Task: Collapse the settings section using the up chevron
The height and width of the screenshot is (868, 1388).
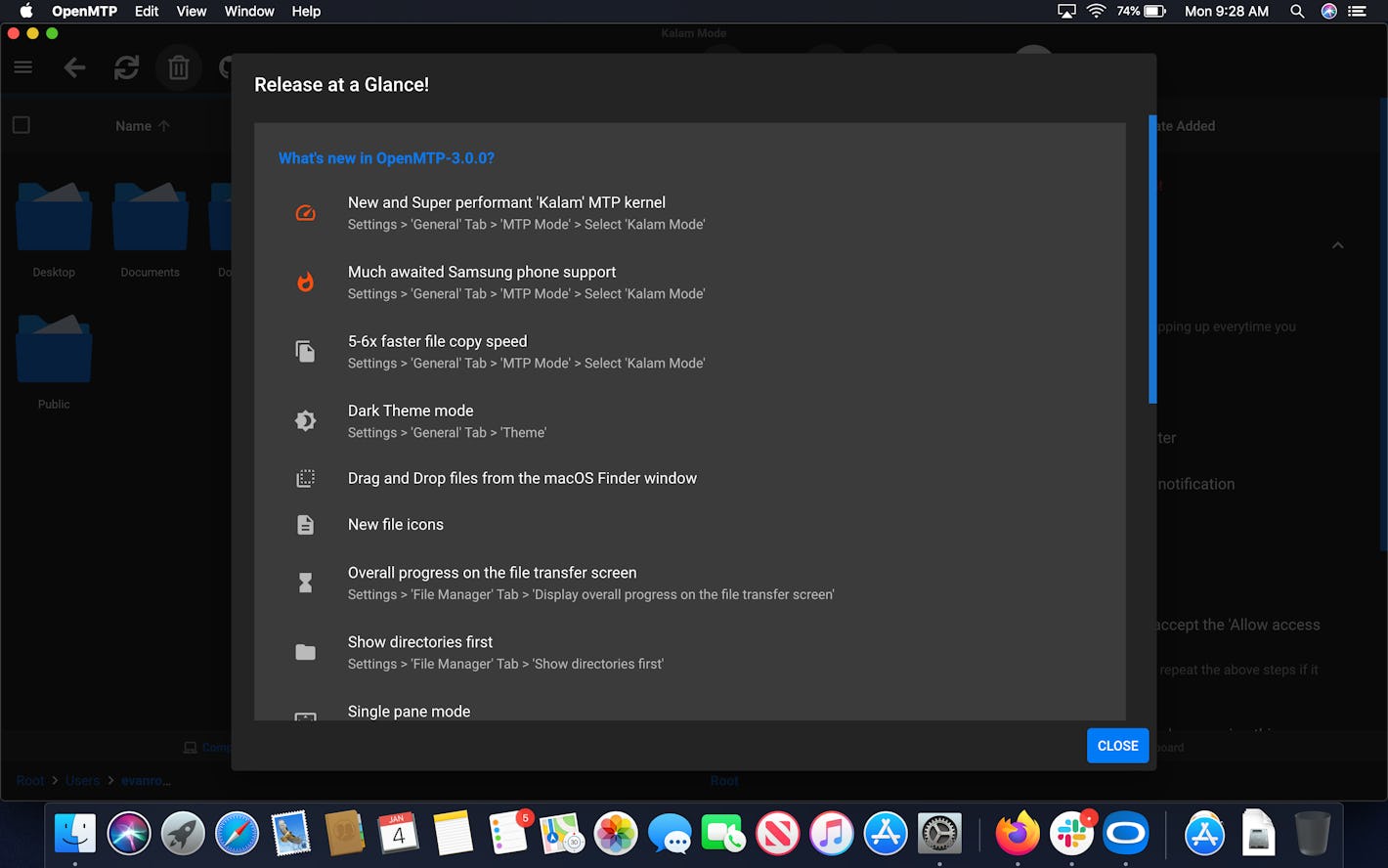Action: pos(1337,245)
